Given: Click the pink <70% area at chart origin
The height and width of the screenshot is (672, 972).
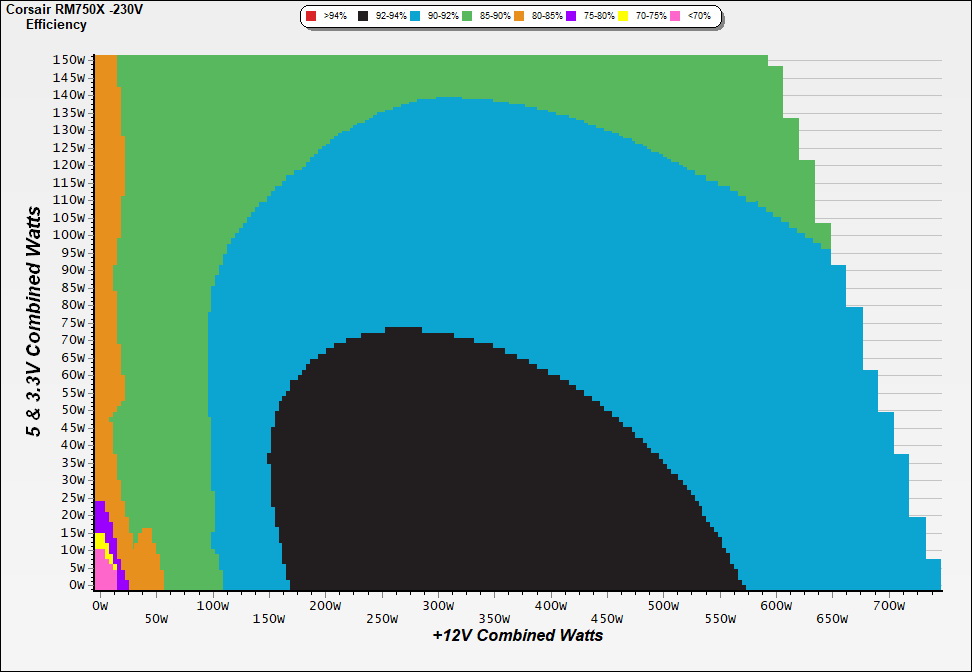Looking at the screenshot, I should coord(103,577).
